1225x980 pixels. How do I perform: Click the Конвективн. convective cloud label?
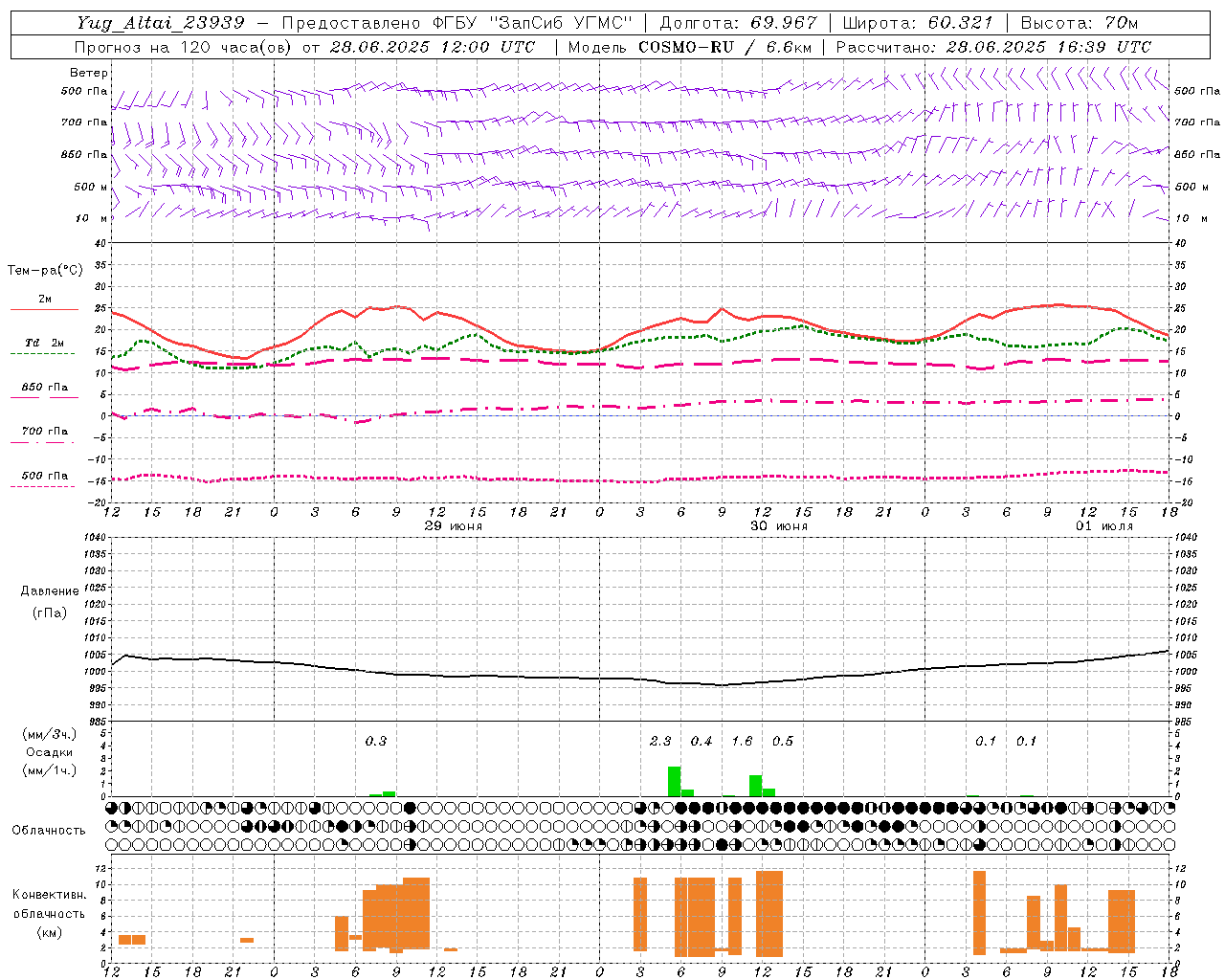click(x=49, y=895)
